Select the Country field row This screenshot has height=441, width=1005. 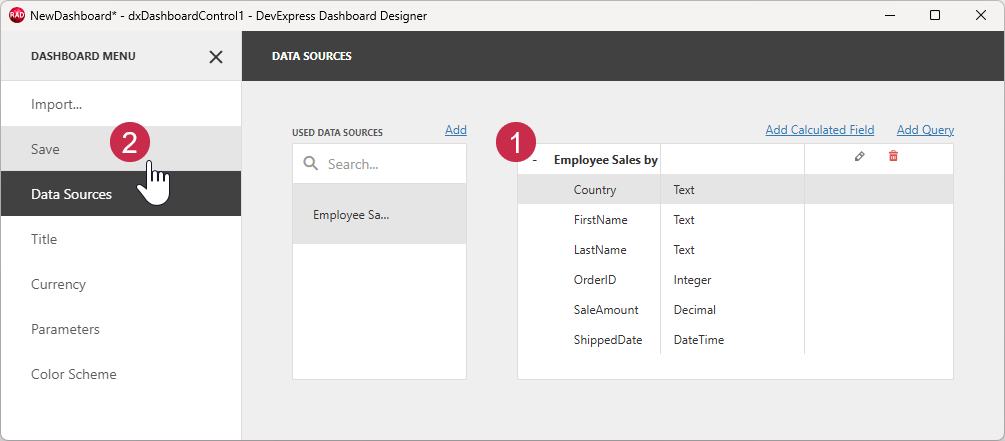(735, 190)
